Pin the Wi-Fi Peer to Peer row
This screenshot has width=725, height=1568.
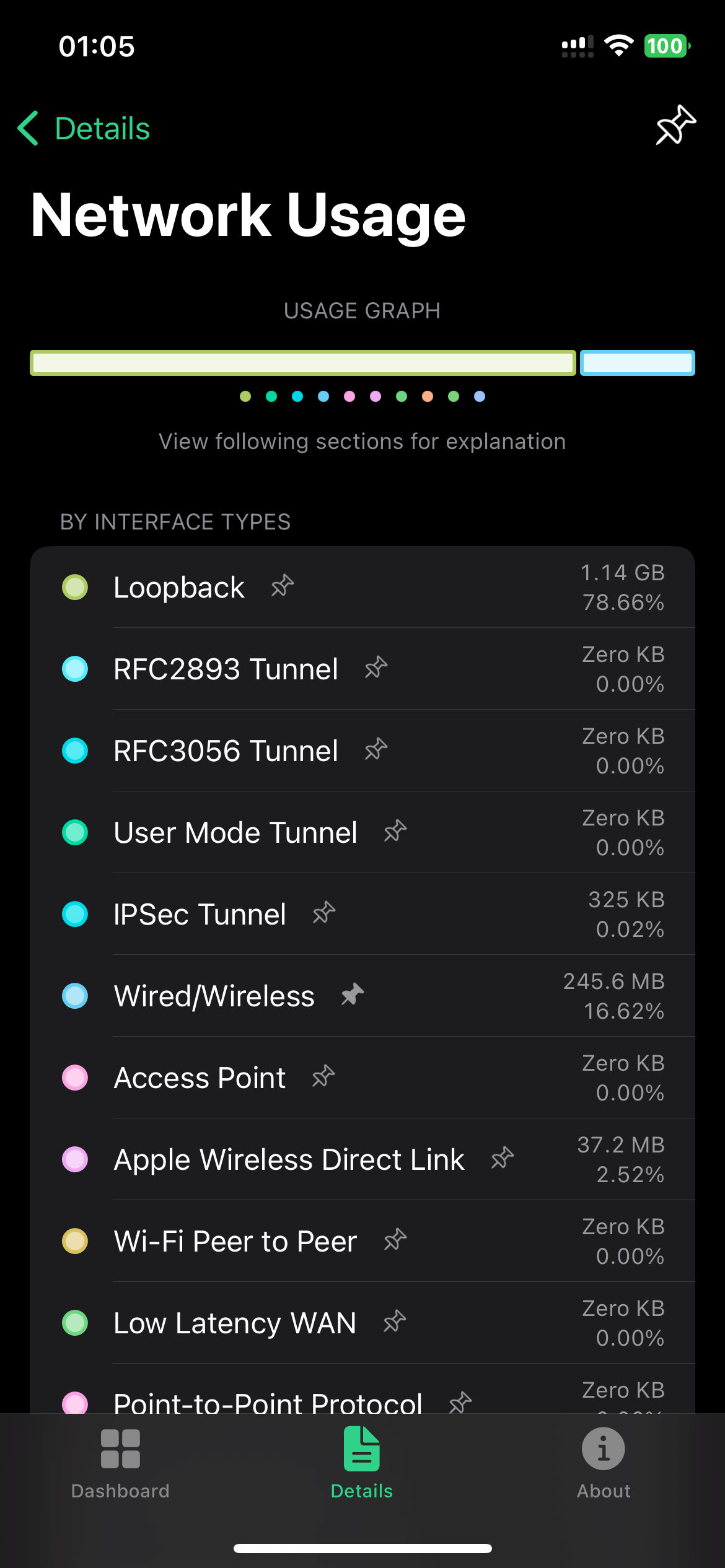(395, 1240)
